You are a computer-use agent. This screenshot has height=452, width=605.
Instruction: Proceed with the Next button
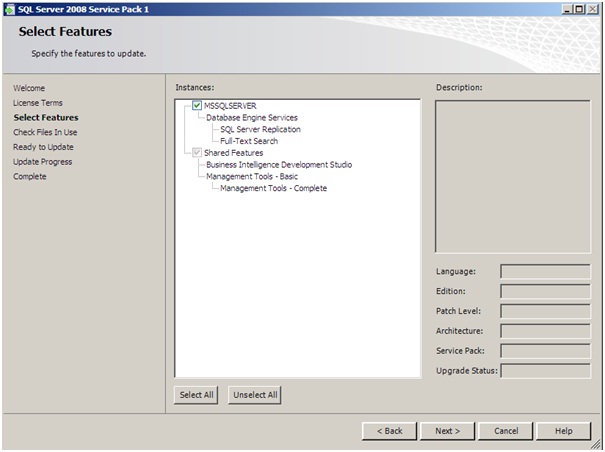(447, 431)
